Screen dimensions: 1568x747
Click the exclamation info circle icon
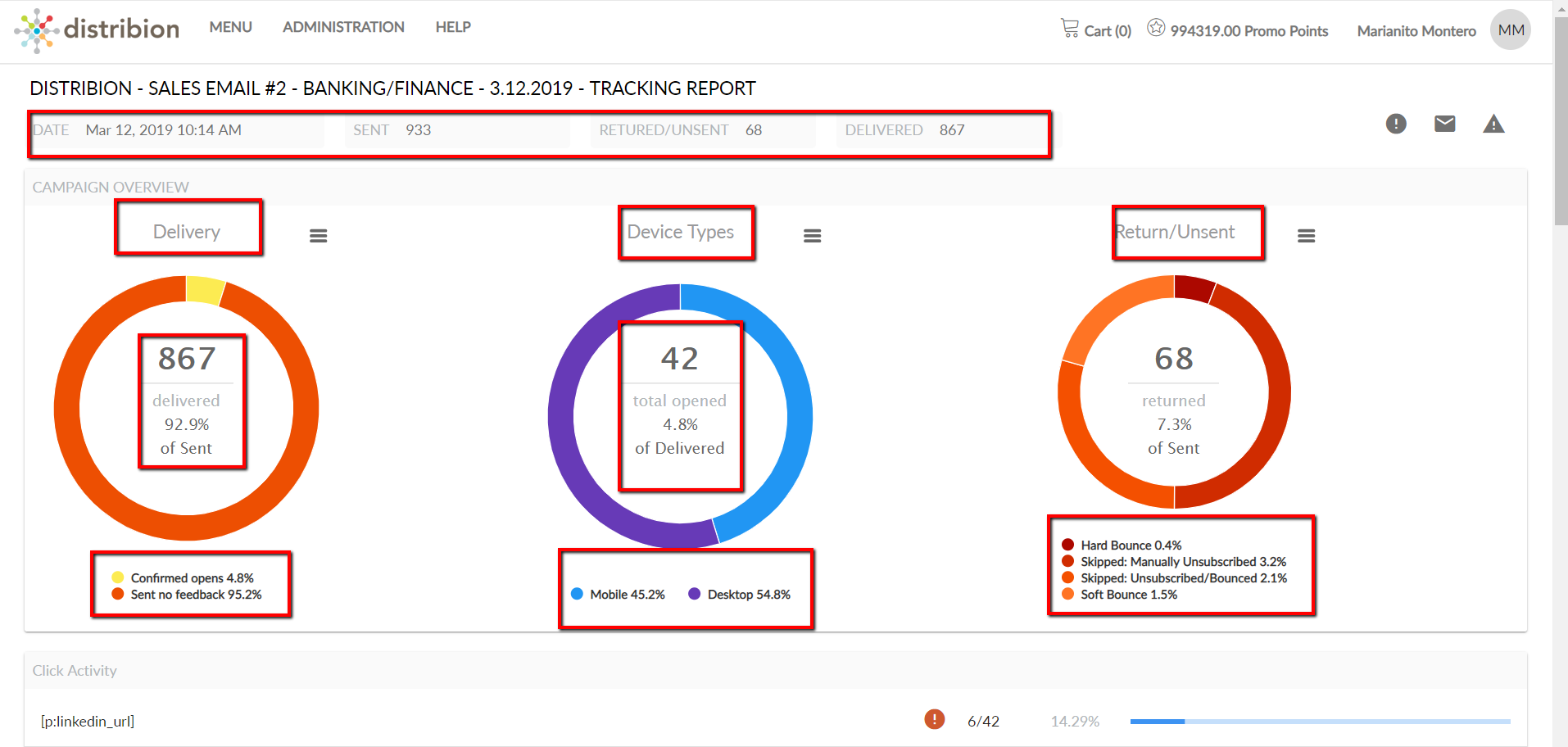pyautogui.click(x=1396, y=124)
